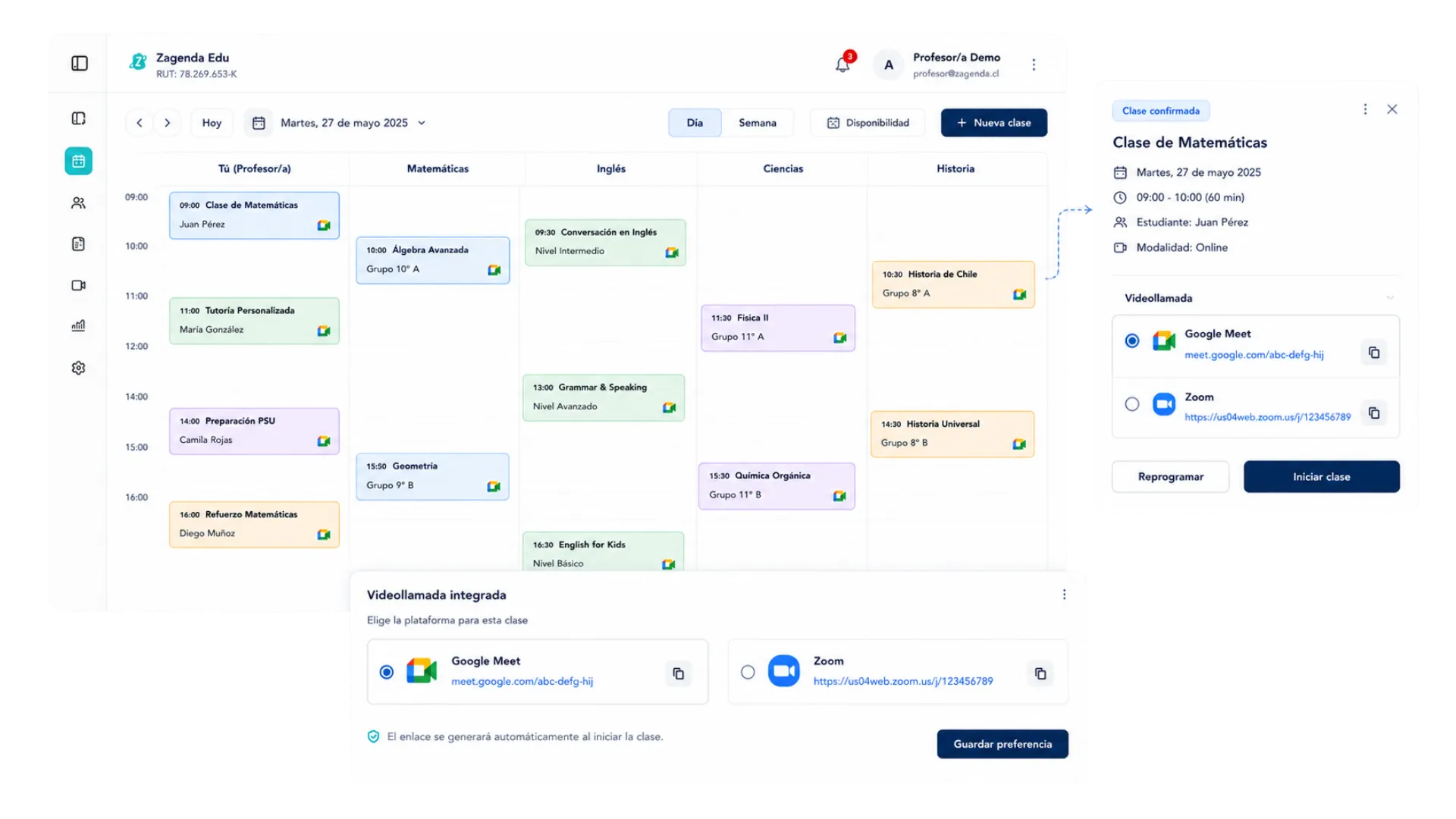
Task: Copy Google Meet link in Videollamada integrada card
Action: point(679,673)
